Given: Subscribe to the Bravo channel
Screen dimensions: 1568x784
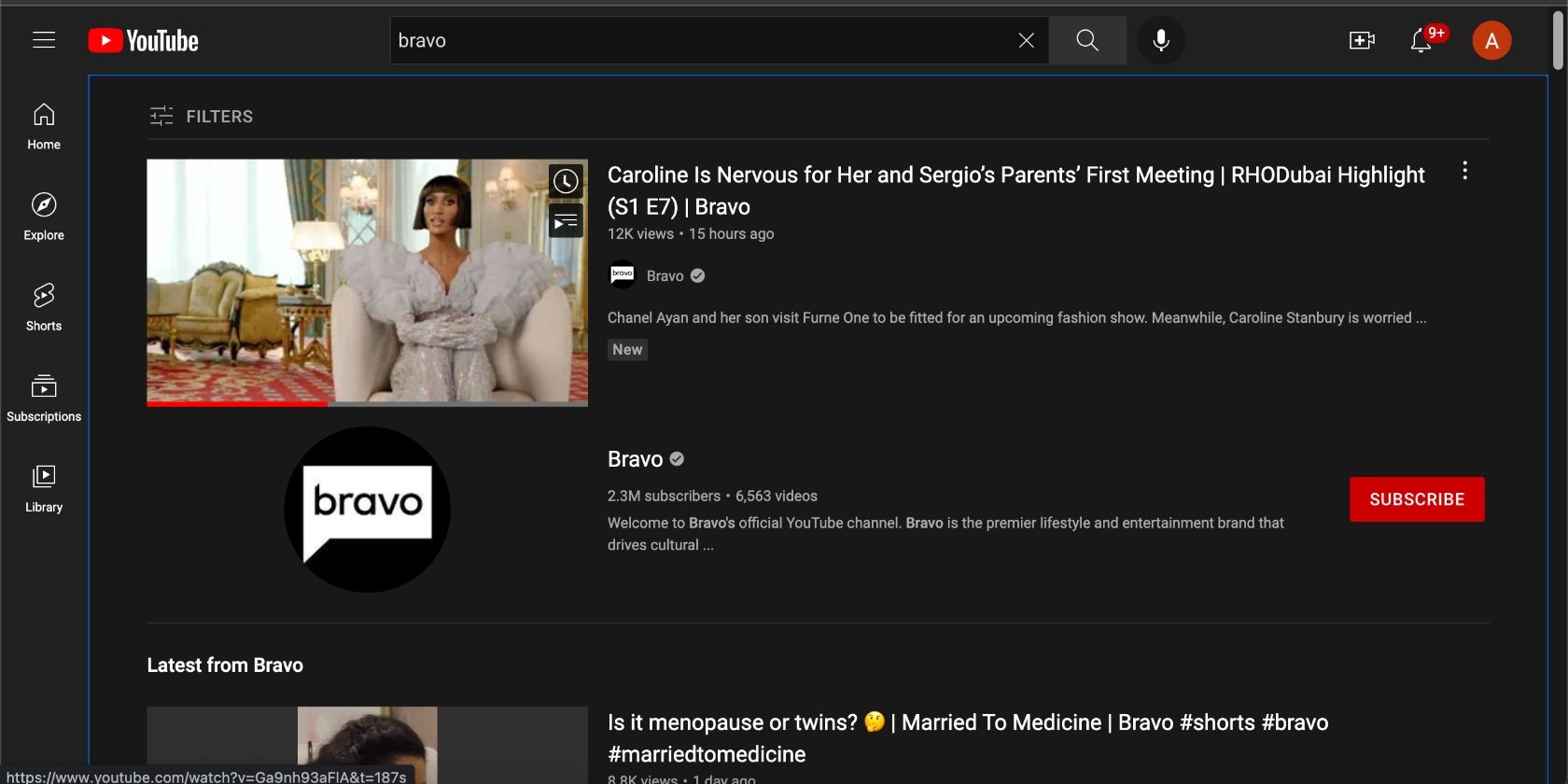Looking at the screenshot, I should pos(1417,499).
